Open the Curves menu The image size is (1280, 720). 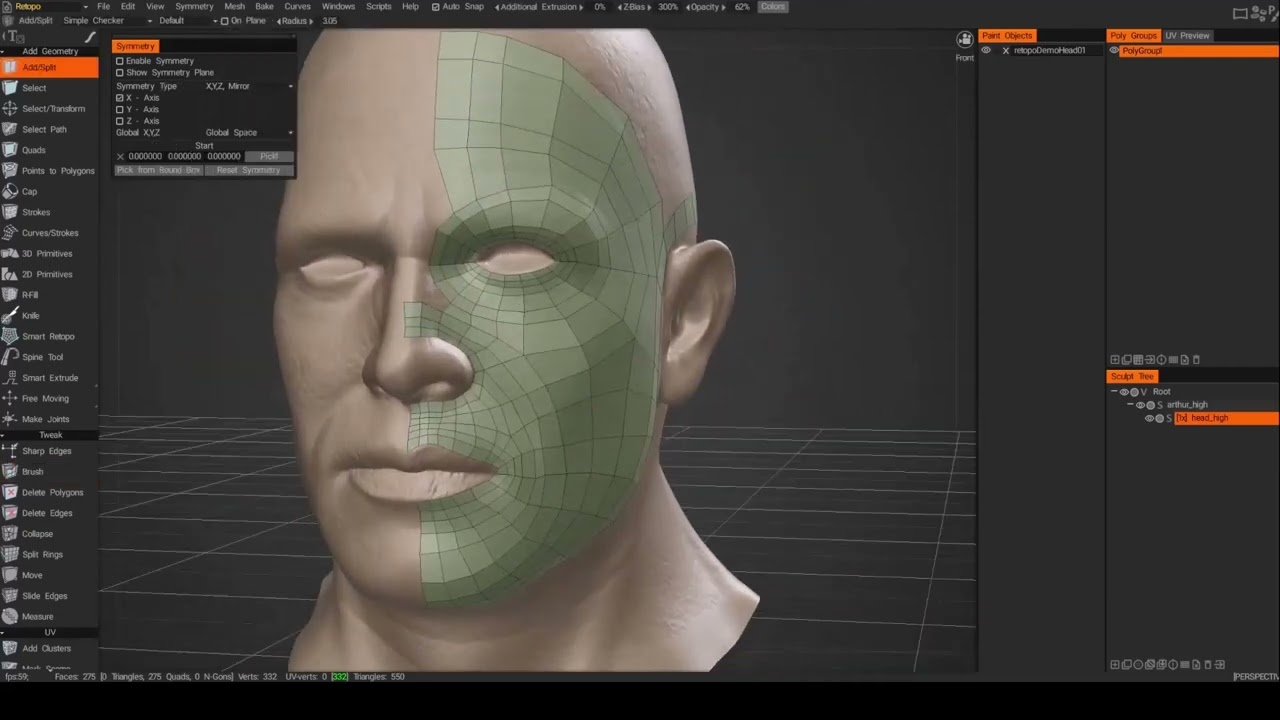pyautogui.click(x=298, y=7)
